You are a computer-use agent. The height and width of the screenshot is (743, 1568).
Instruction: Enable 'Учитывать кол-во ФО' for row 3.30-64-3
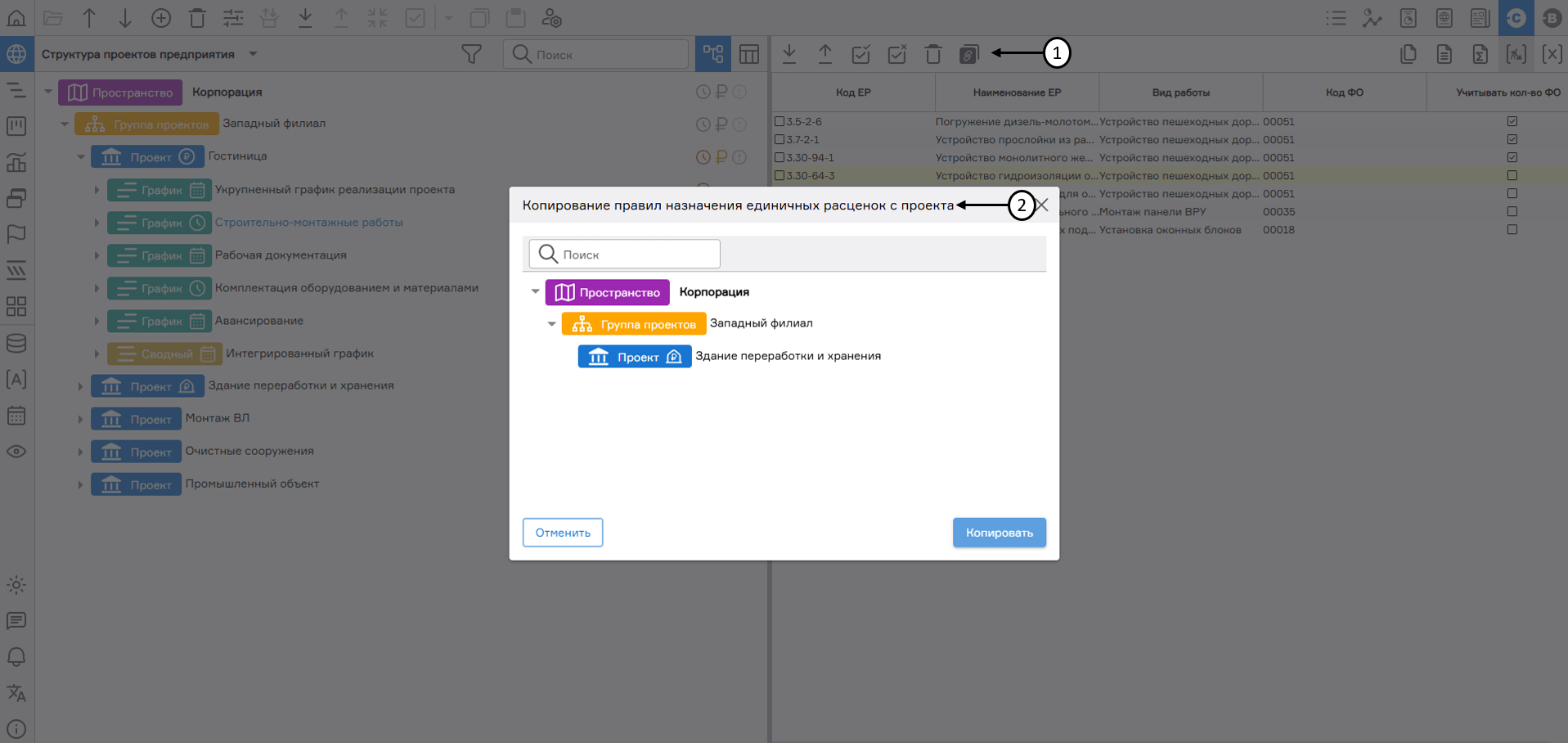point(1512,175)
